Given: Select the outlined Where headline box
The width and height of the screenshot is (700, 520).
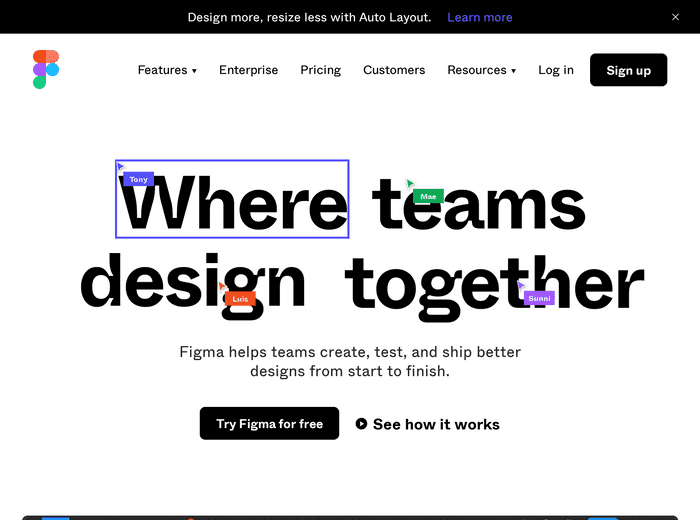Looking at the screenshot, I should click(x=232, y=199).
